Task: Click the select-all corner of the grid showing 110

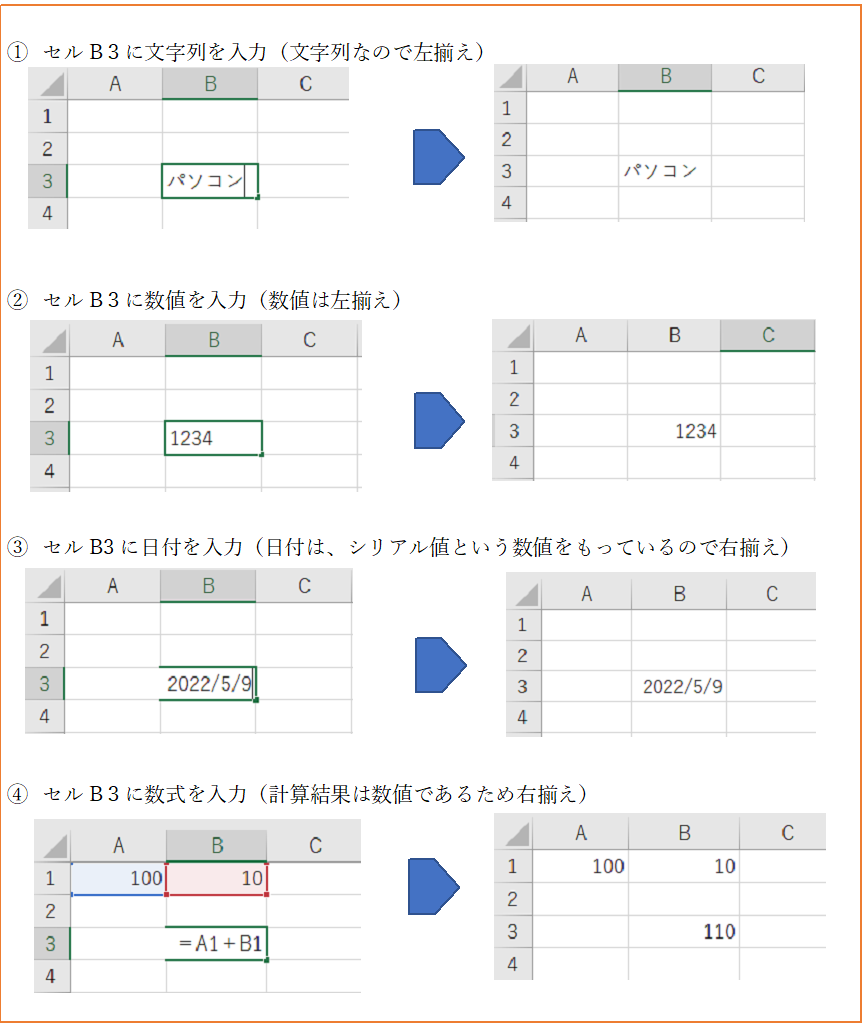Action: coord(513,834)
